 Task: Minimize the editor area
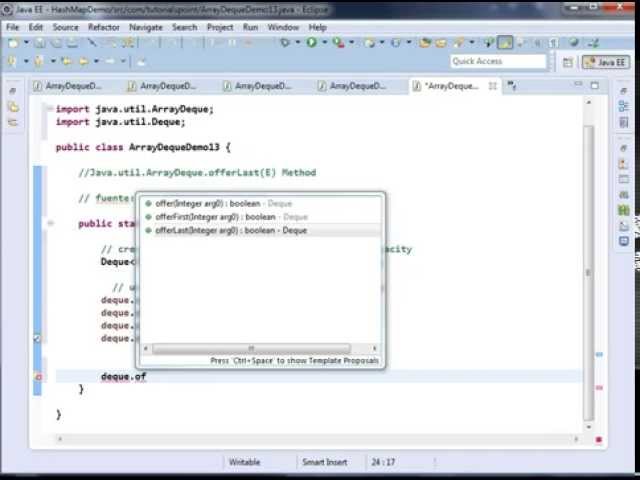click(x=578, y=84)
